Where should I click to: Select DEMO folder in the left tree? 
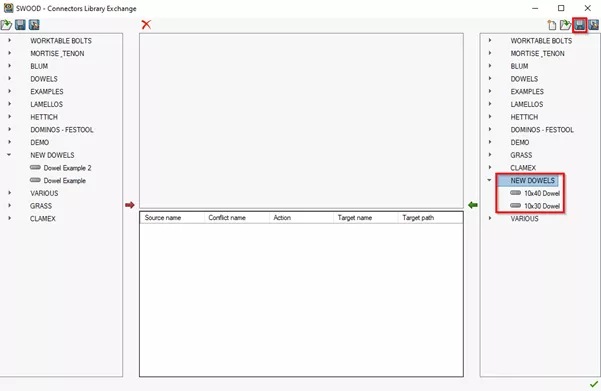(x=39, y=142)
